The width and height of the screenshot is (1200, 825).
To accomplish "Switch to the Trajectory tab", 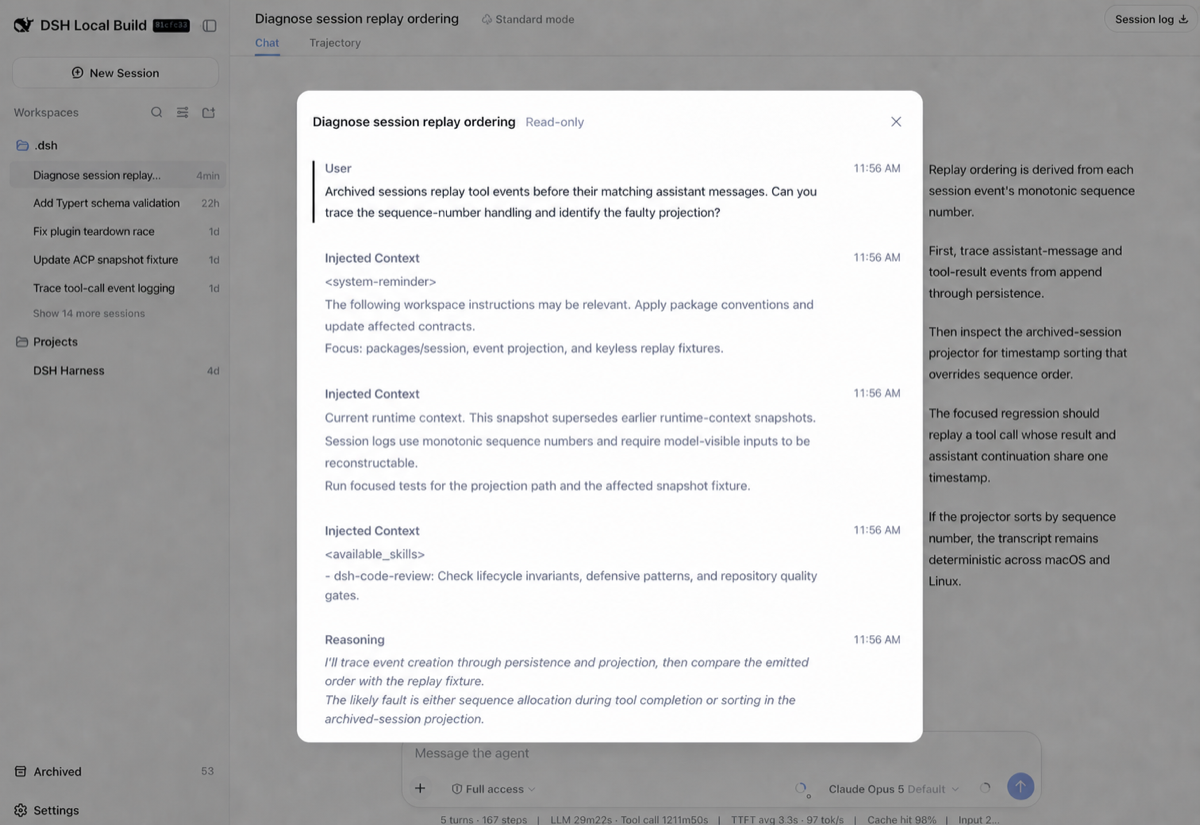I will (335, 43).
